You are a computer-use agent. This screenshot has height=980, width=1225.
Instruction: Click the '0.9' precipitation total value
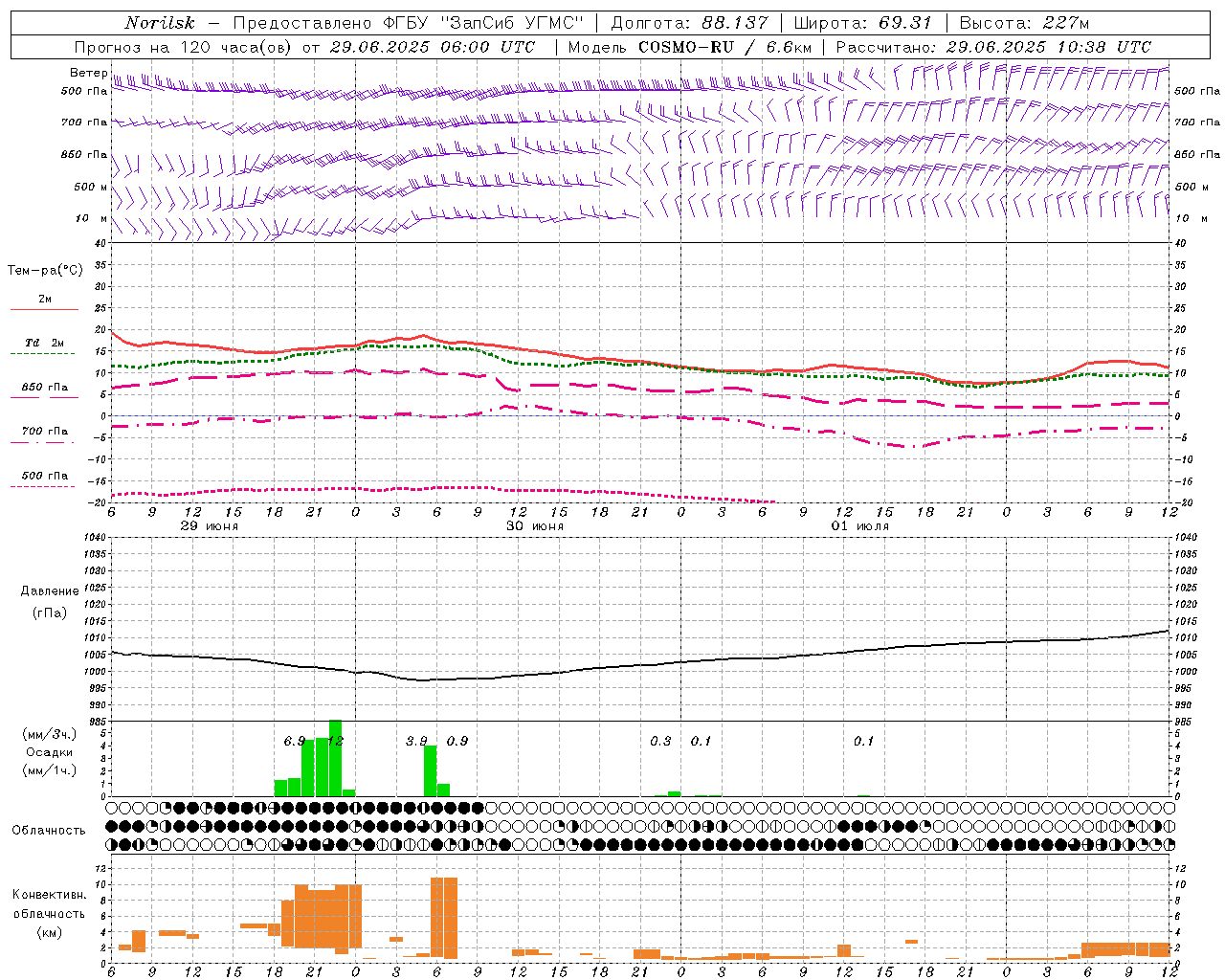pyautogui.click(x=457, y=742)
